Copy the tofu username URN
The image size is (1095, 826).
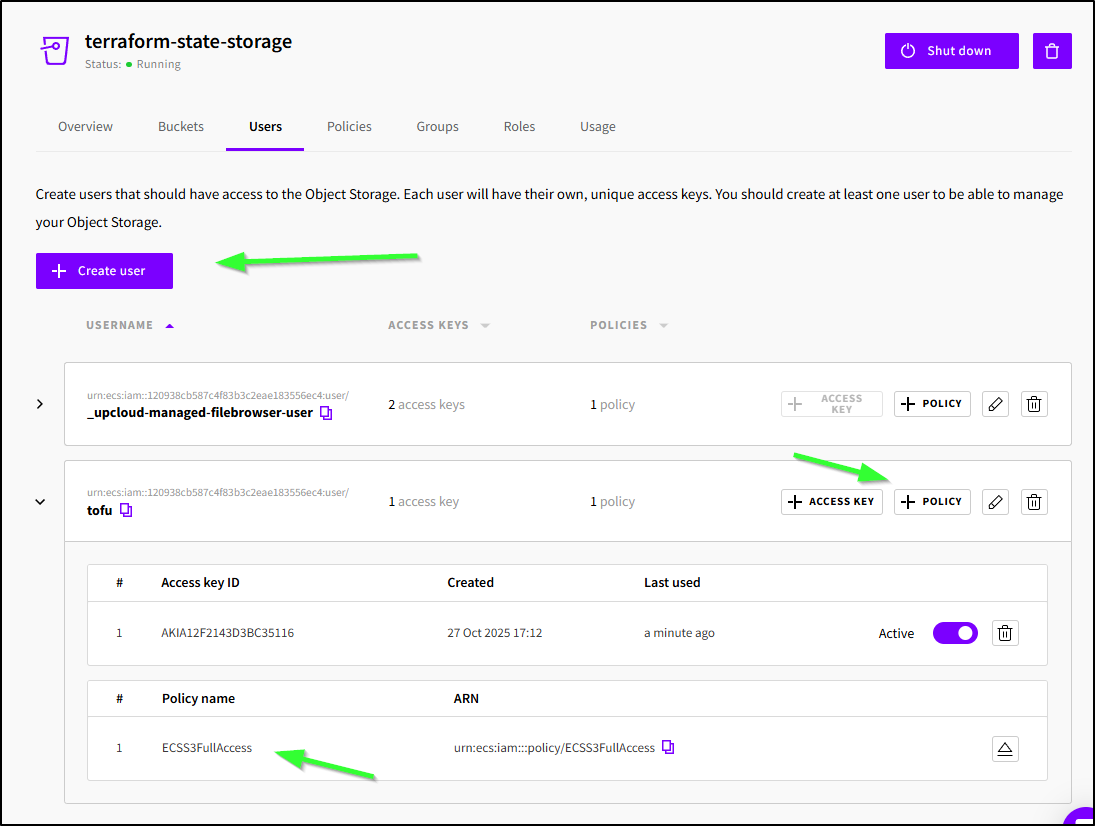click(126, 510)
